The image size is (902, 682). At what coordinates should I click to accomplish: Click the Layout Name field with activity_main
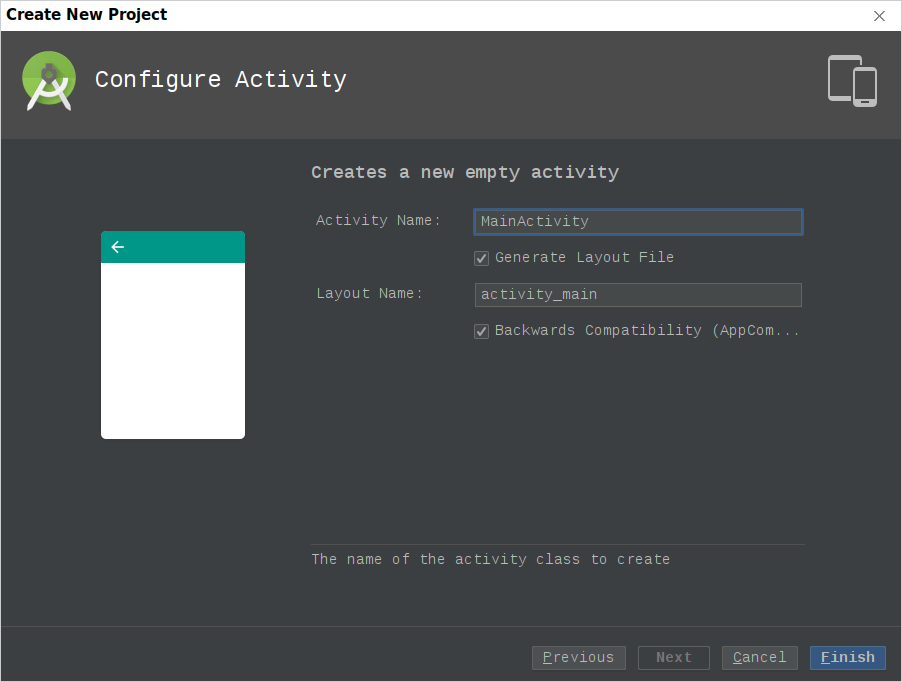(x=638, y=294)
